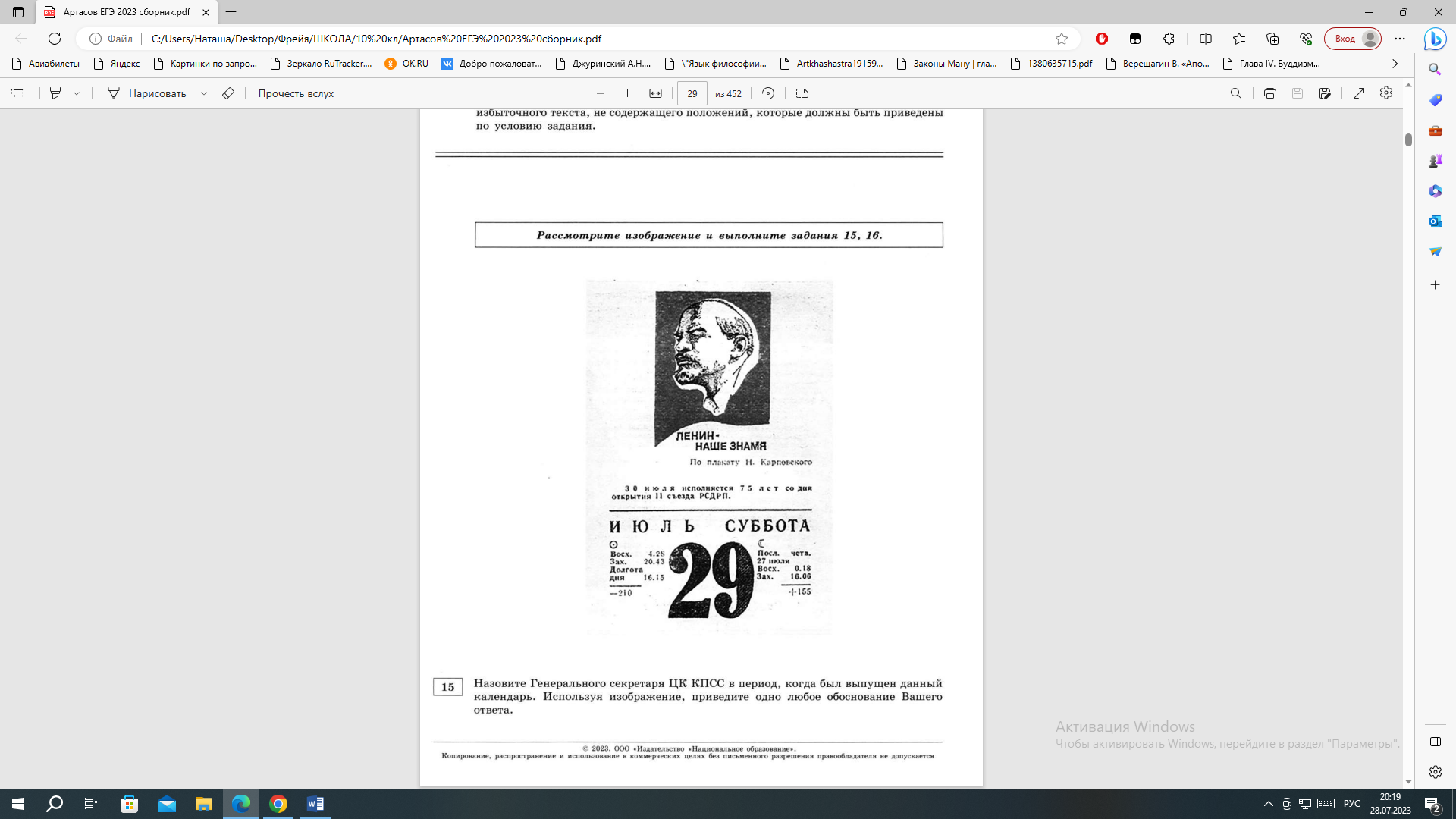Screen dimensions: 1456x819
Task: Open the tab actions menu
Action: [x=18, y=12]
